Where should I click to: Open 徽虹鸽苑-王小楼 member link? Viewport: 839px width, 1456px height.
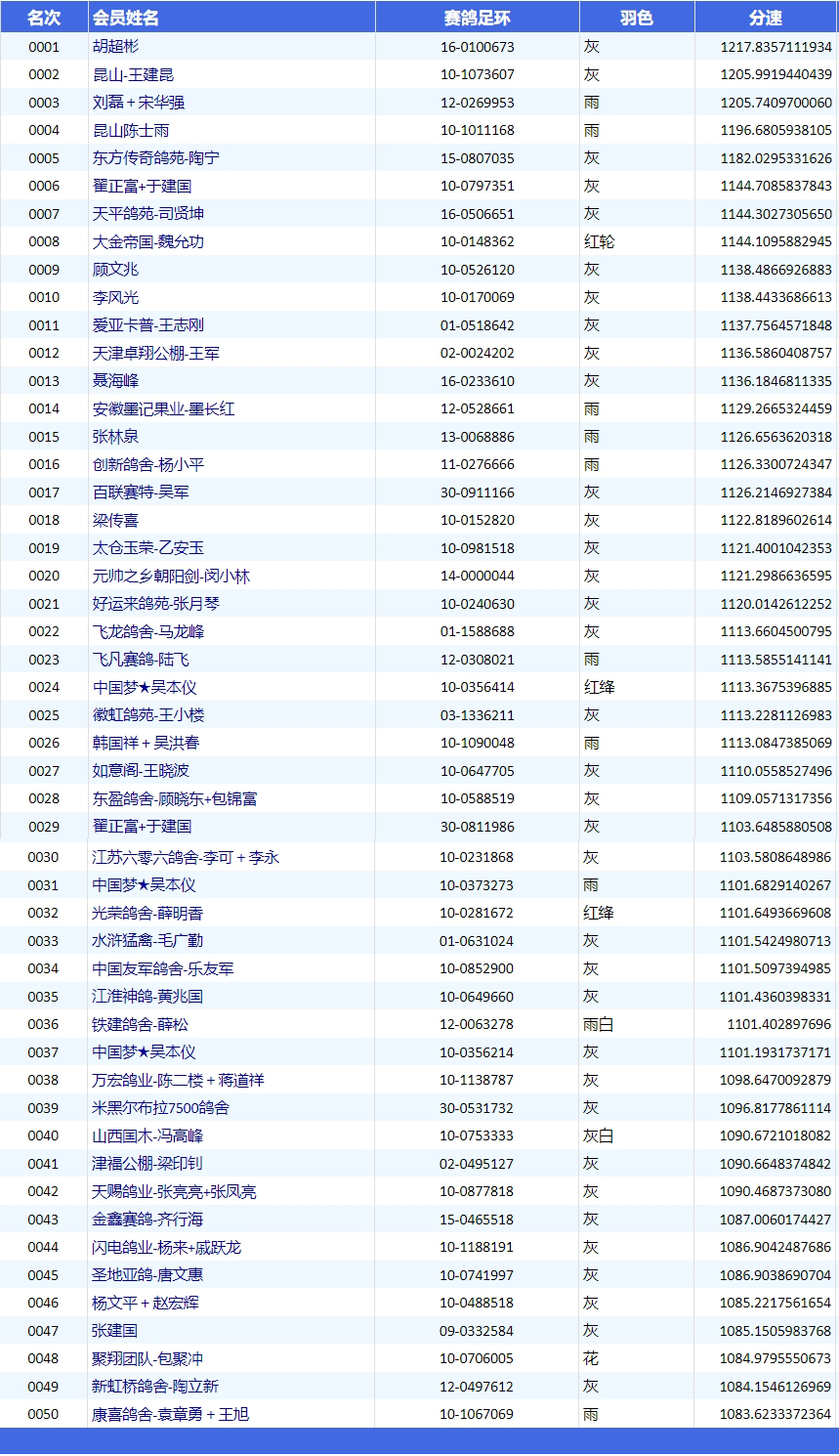[x=147, y=715]
